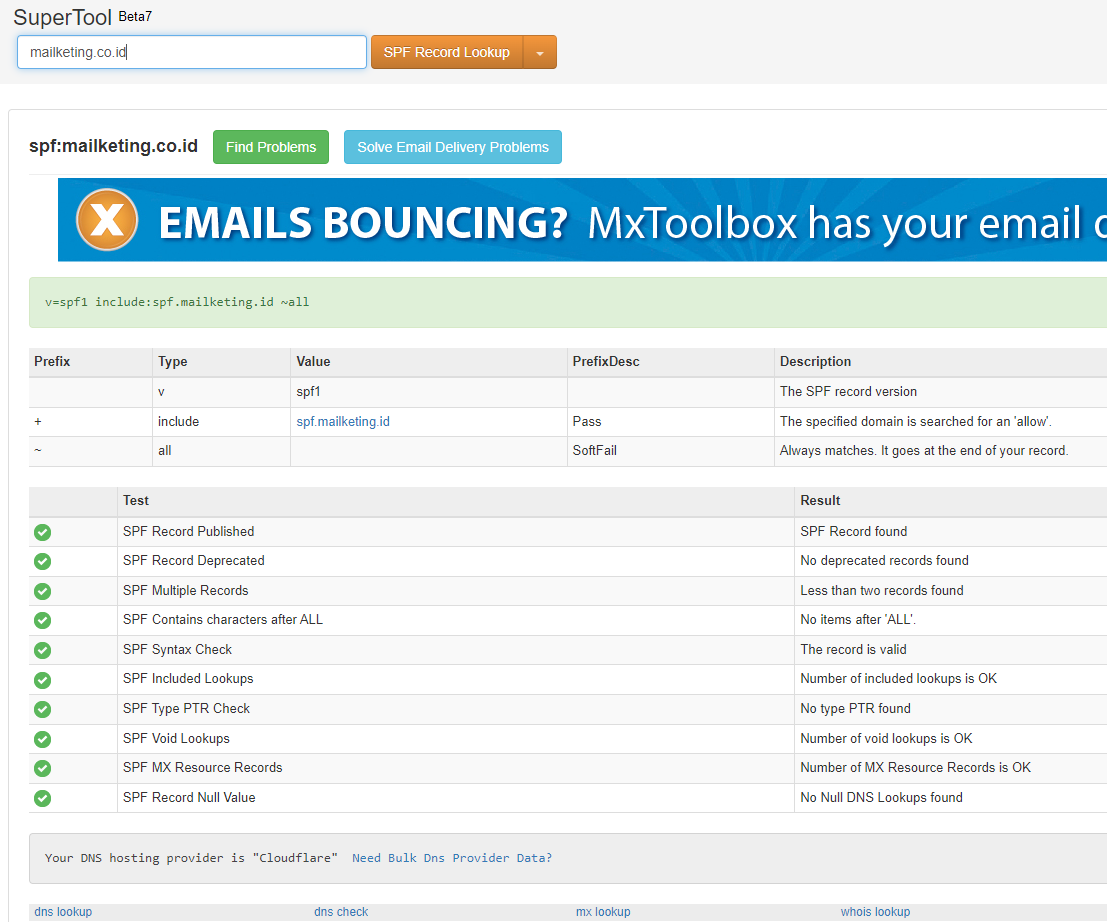Click the orange X logo in the banner

click(x=107, y=220)
